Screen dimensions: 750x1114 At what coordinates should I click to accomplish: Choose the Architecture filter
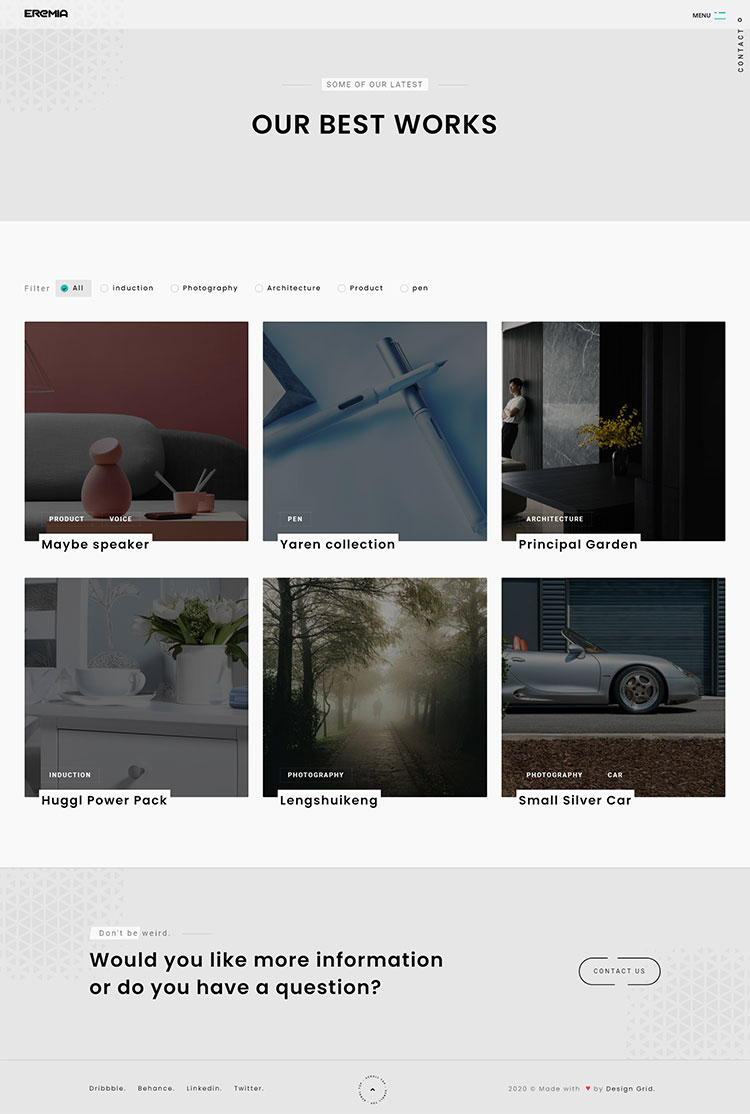[259, 288]
